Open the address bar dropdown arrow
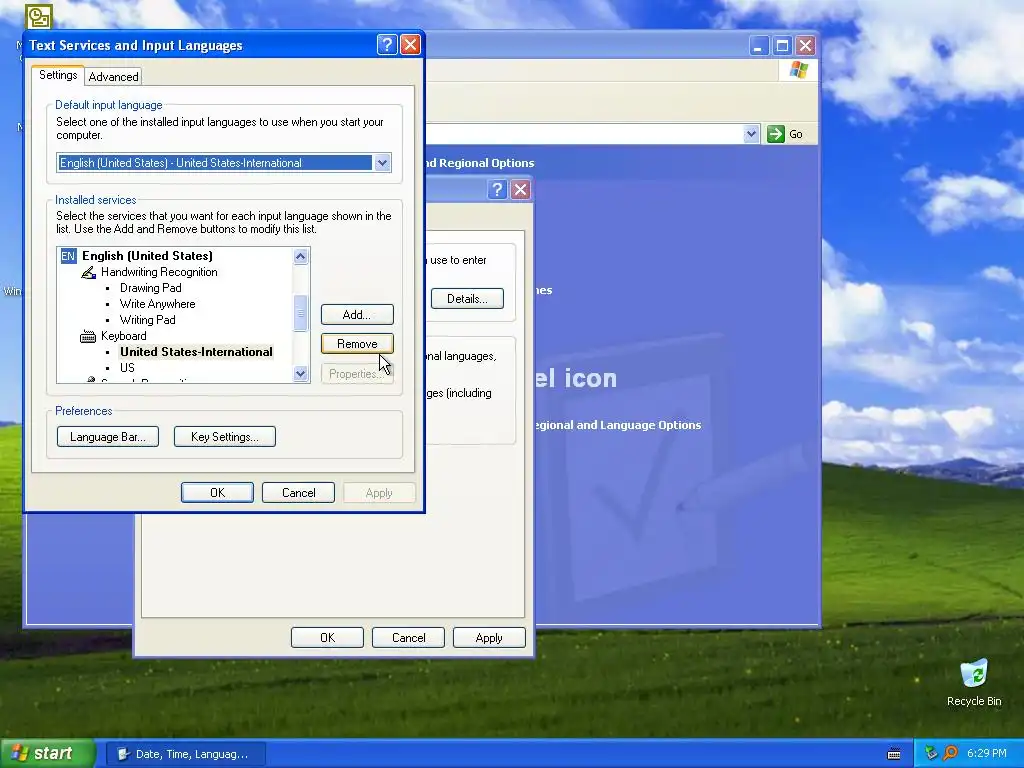Image resolution: width=1024 pixels, height=768 pixels. pyautogui.click(x=751, y=134)
